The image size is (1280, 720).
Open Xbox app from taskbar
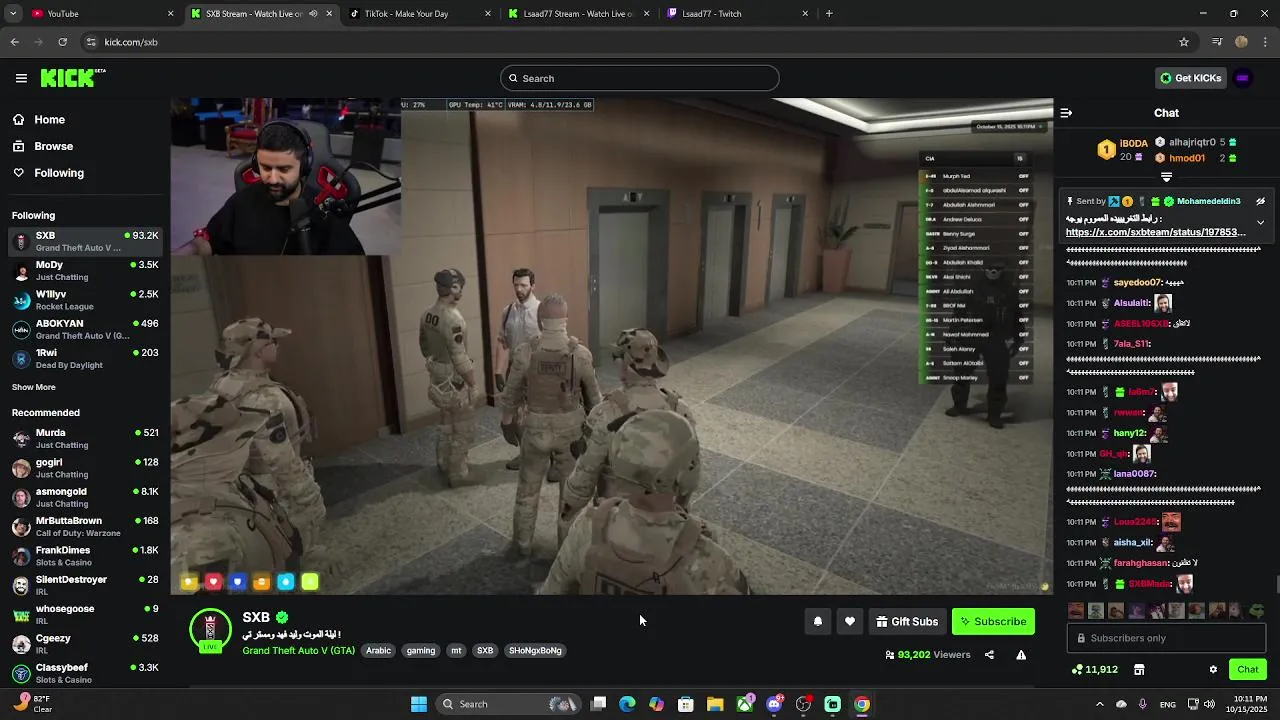pyautogui.click(x=745, y=704)
